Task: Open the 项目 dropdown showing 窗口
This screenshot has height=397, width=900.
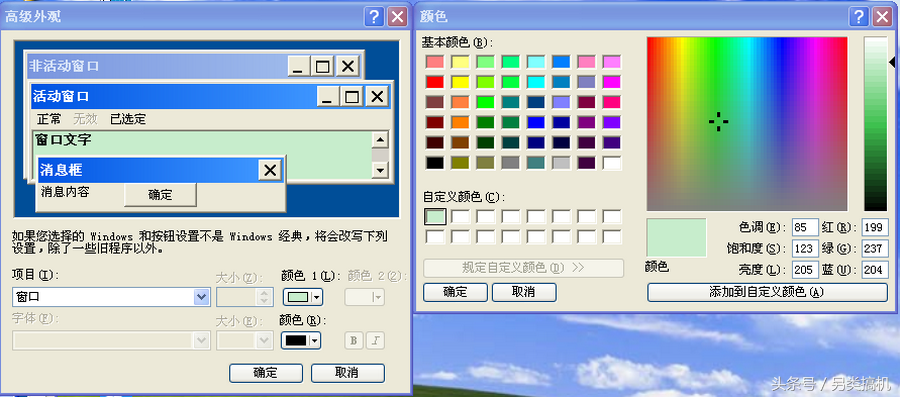Action: (111, 297)
